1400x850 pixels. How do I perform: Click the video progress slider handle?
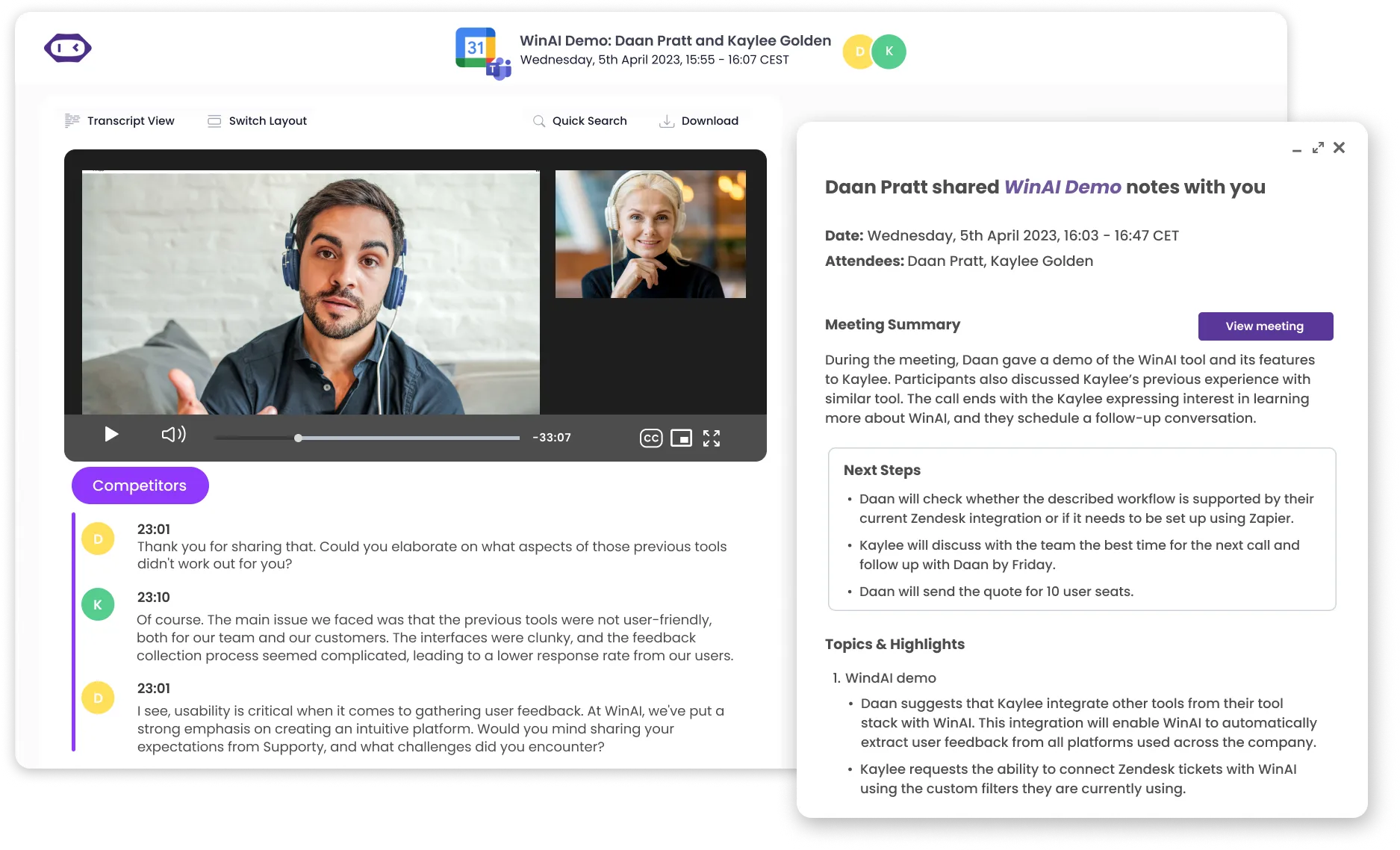coord(298,438)
